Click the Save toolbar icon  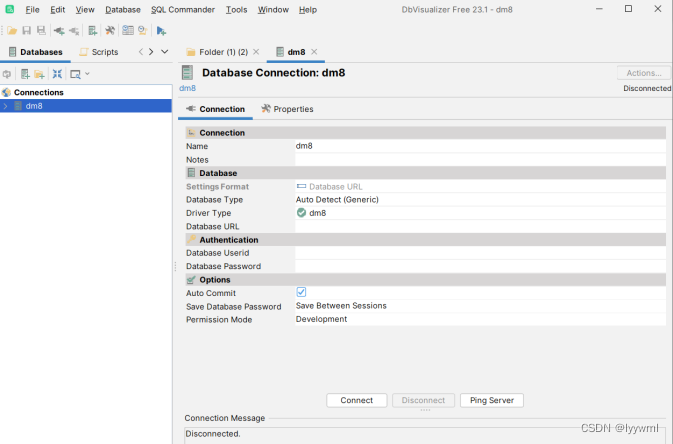(x=27, y=30)
